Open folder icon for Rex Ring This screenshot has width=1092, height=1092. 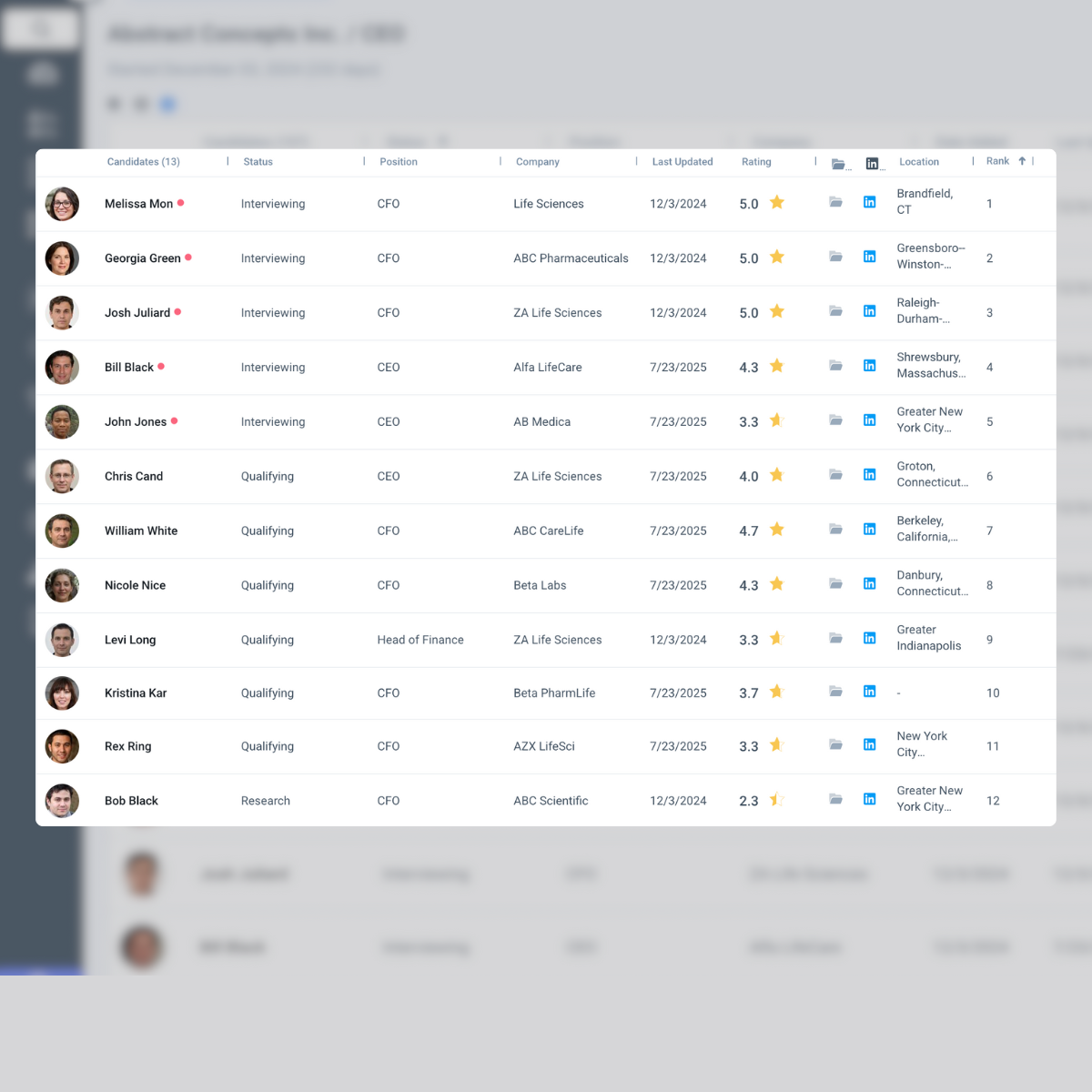(835, 744)
